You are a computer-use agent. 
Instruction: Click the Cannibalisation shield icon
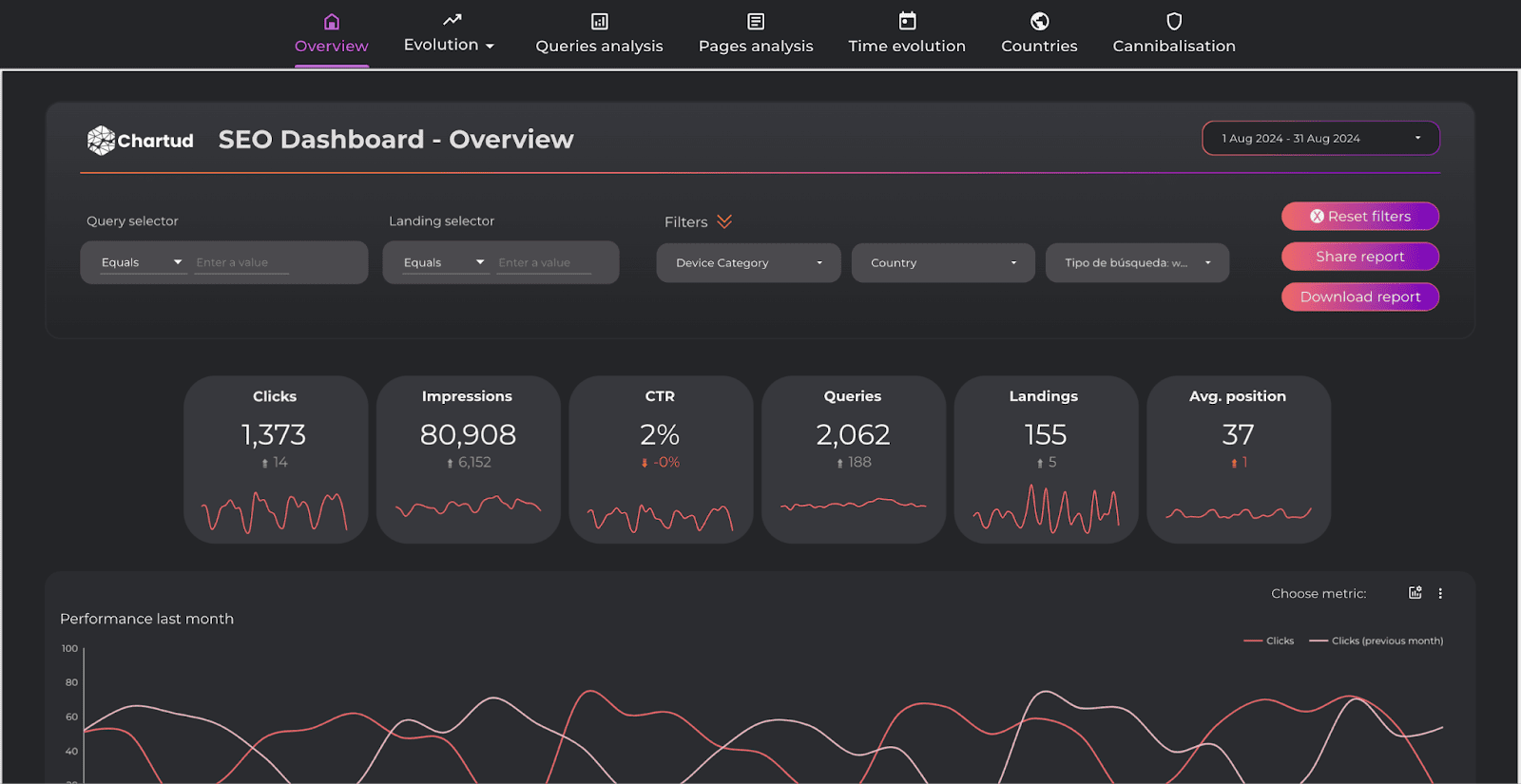click(1174, 22)
